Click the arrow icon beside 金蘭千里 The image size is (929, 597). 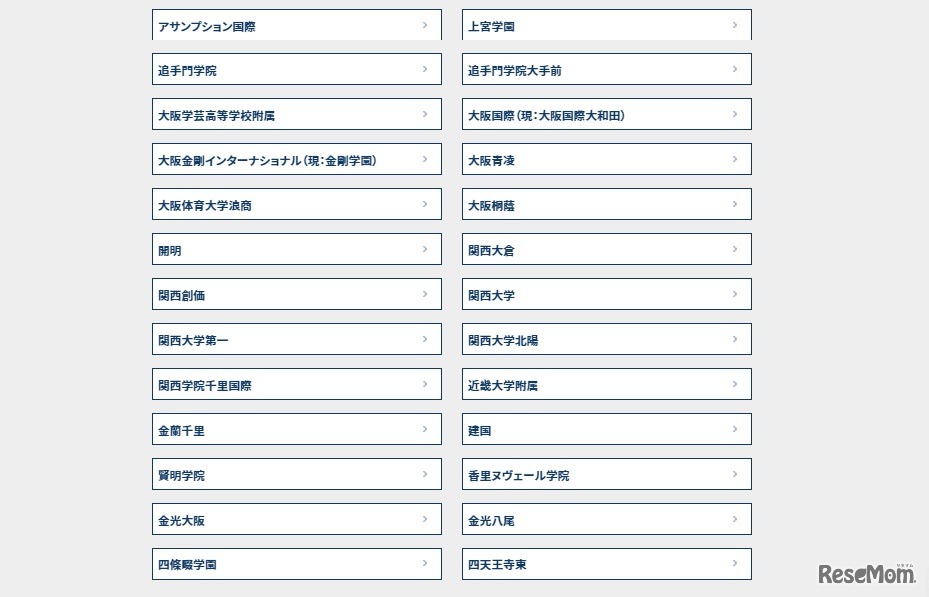[x=425, y=429]
